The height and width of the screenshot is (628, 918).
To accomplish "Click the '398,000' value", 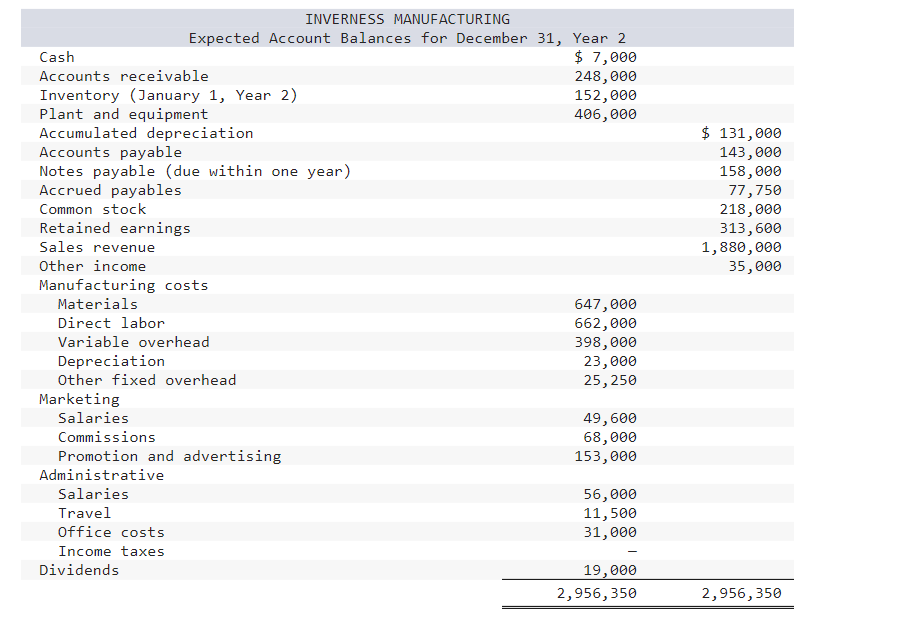I will (x=605, y=342).
